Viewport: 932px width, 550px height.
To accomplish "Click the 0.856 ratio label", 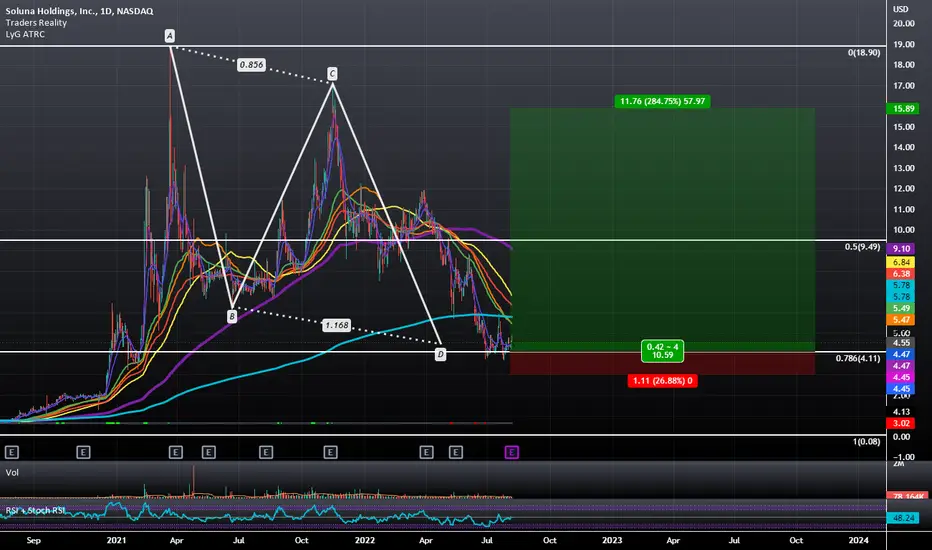I will 251,65.
